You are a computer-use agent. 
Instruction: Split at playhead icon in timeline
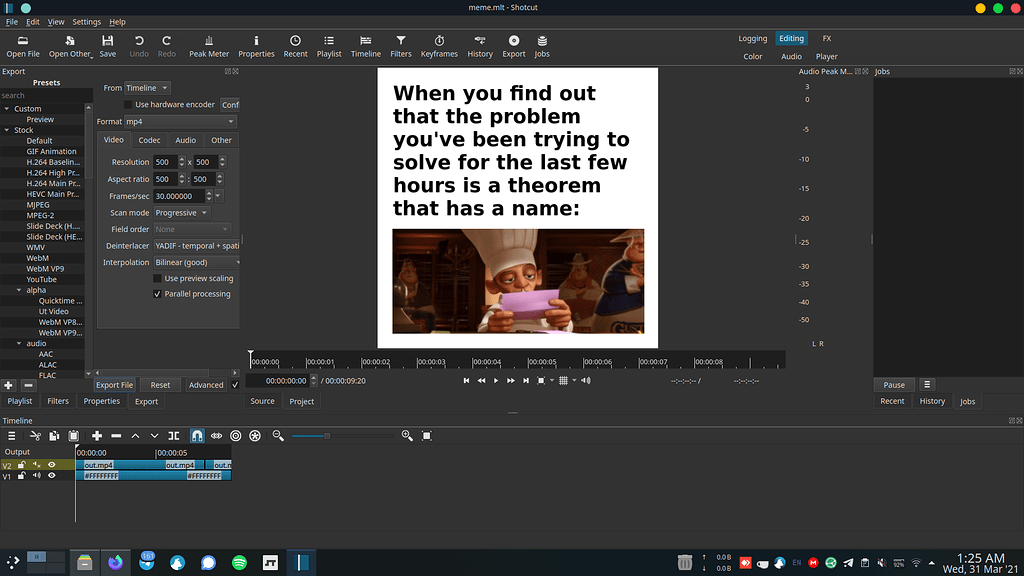tap(174, 436)
